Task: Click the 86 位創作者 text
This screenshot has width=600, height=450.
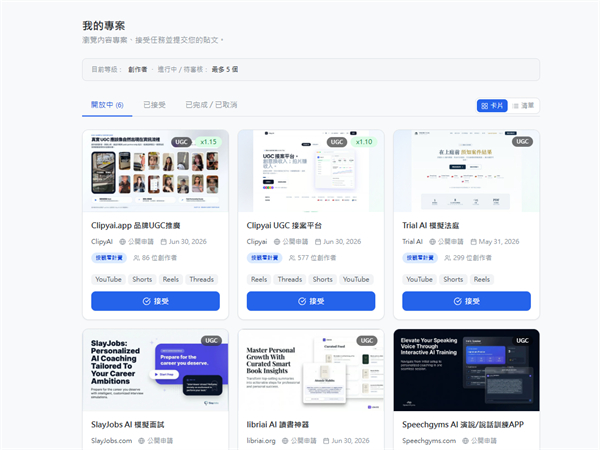Action: 159,258
